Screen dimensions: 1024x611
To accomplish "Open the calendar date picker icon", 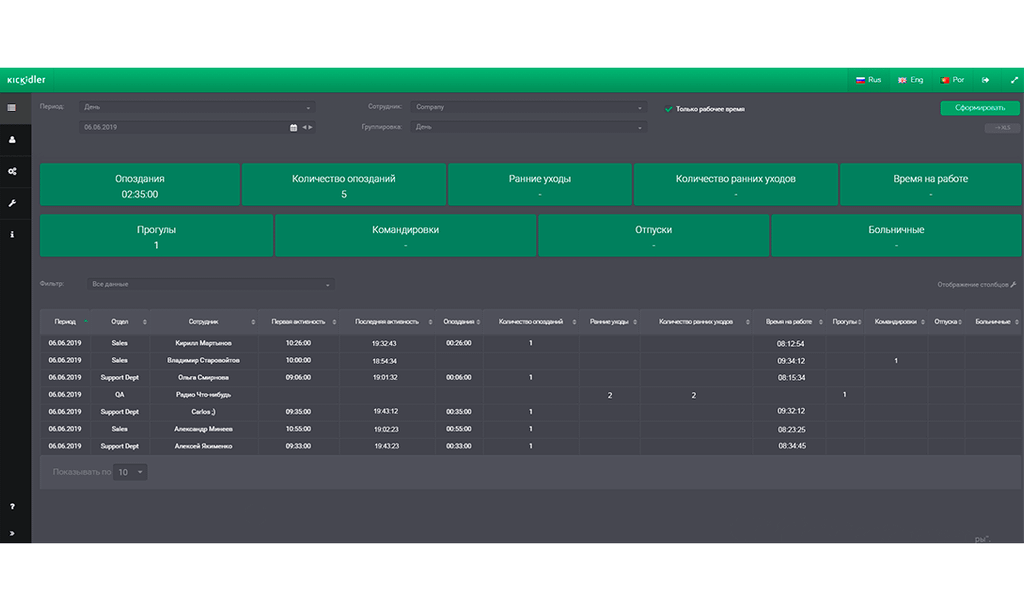I will tap(293, 127).
